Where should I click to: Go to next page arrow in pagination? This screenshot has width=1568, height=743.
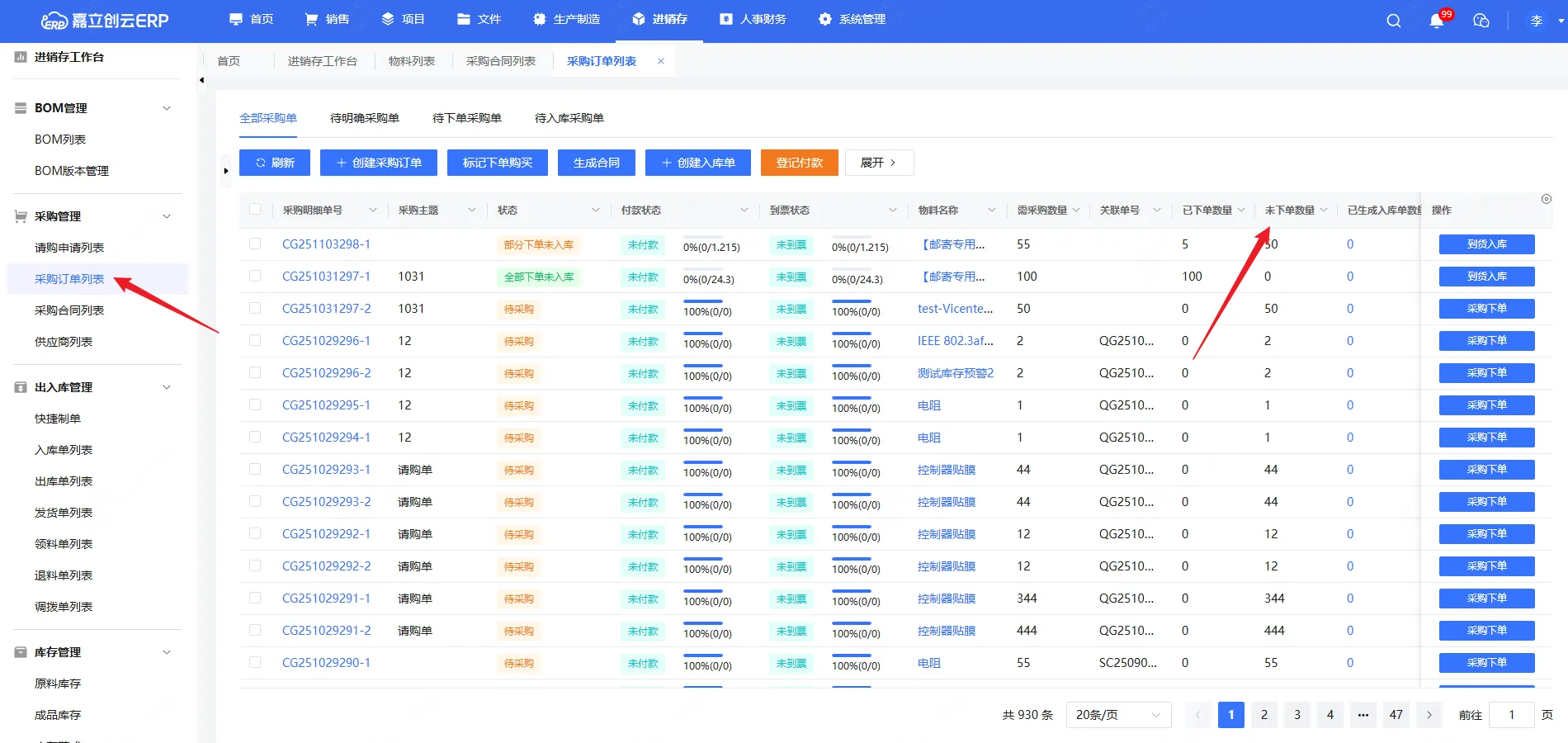1429,715
